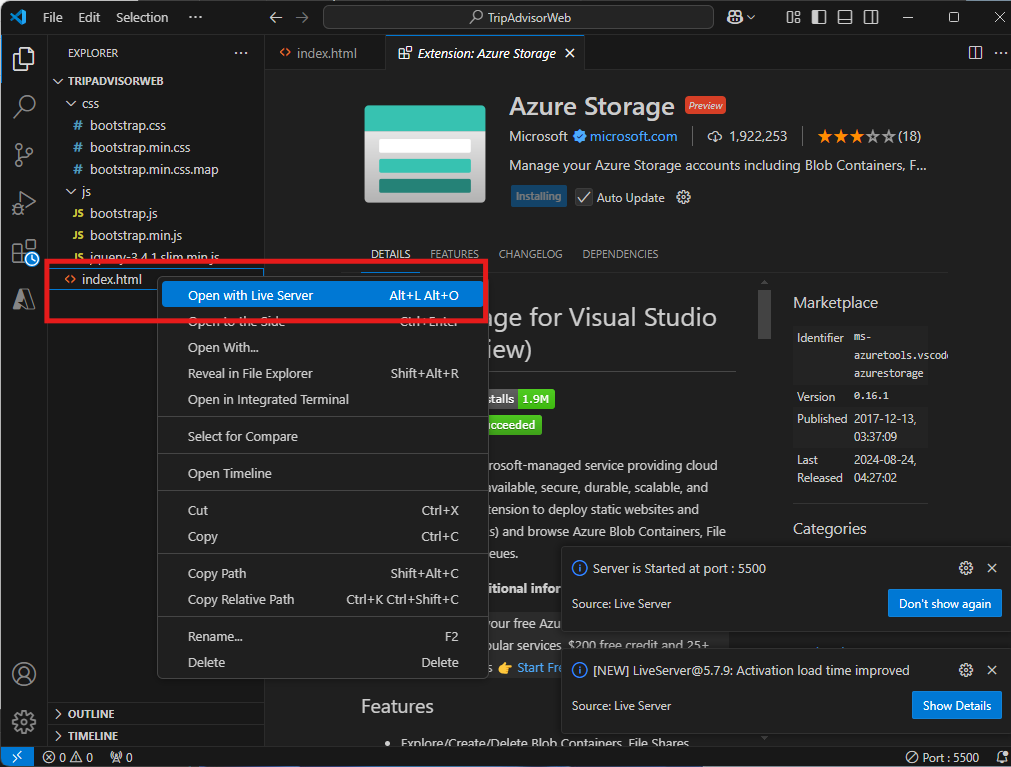The height and width of the screenshot is (767, 1011).
Task: Open settings gear on Server Started notification
Action: pyautogui.click(x=966, y=568)
